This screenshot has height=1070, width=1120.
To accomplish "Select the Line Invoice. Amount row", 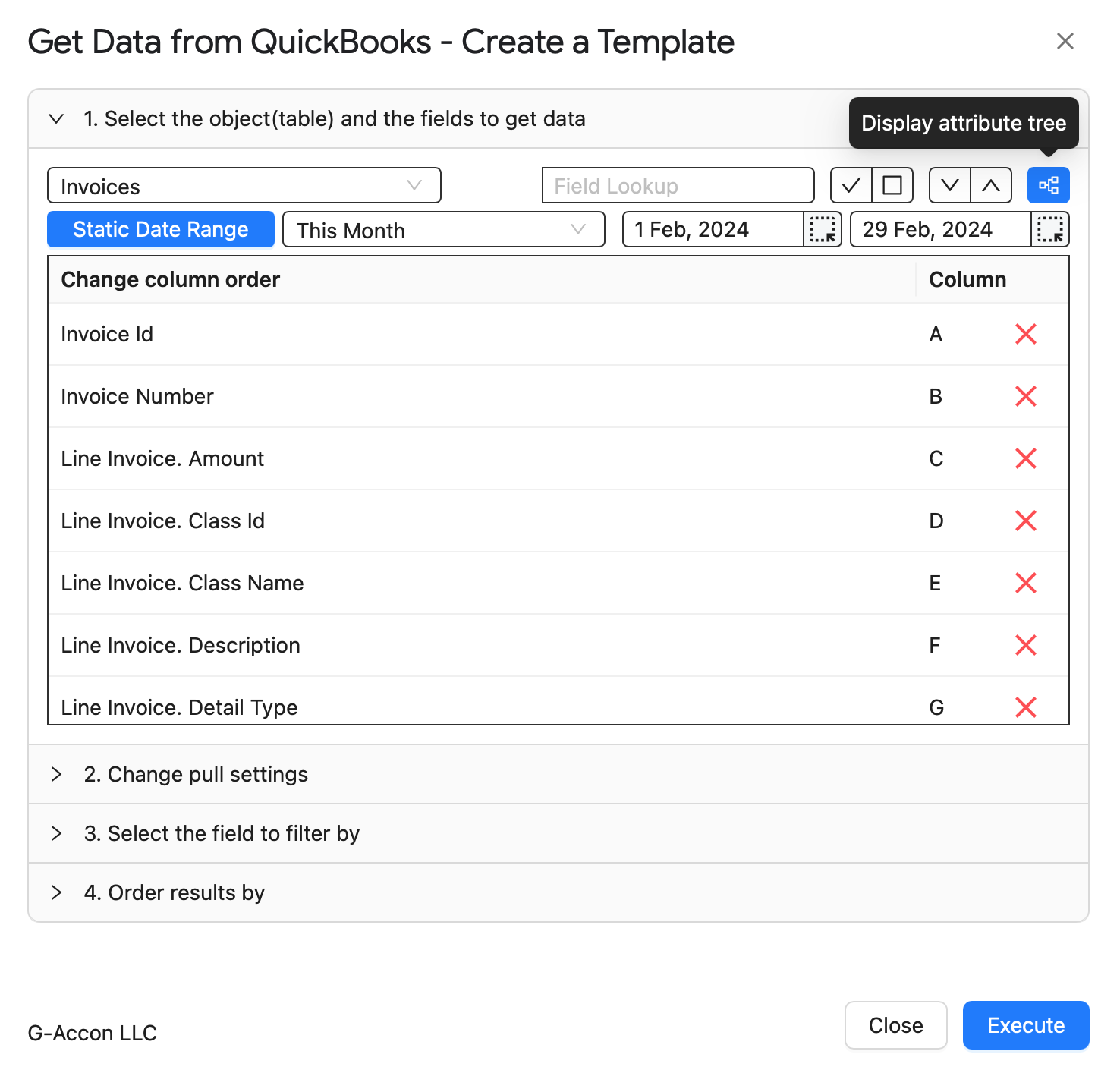I will tap(558, 458).
